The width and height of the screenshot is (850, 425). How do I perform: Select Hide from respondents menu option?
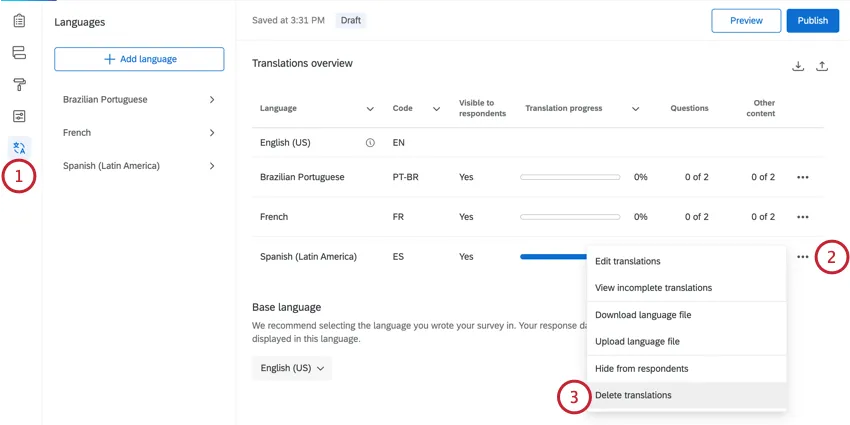[x=641, y=368]
